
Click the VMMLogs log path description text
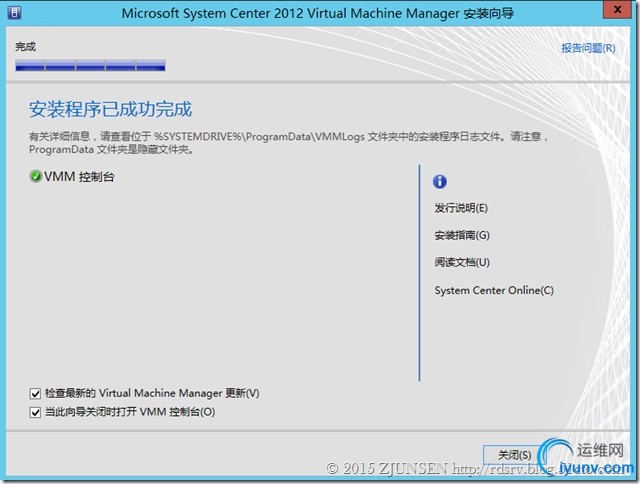(288, 142)
